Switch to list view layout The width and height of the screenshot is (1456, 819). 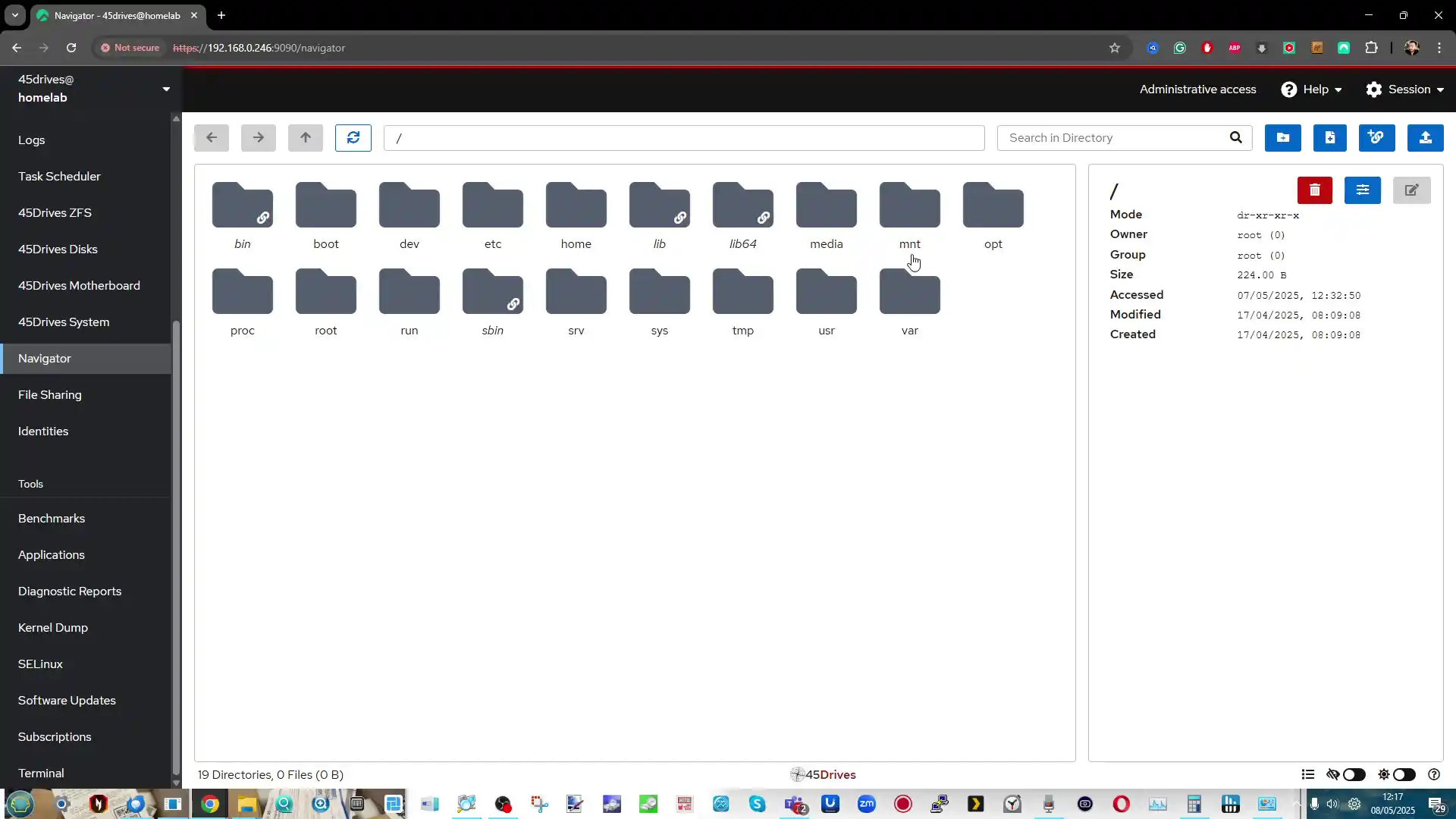(x=1308, y=774)
